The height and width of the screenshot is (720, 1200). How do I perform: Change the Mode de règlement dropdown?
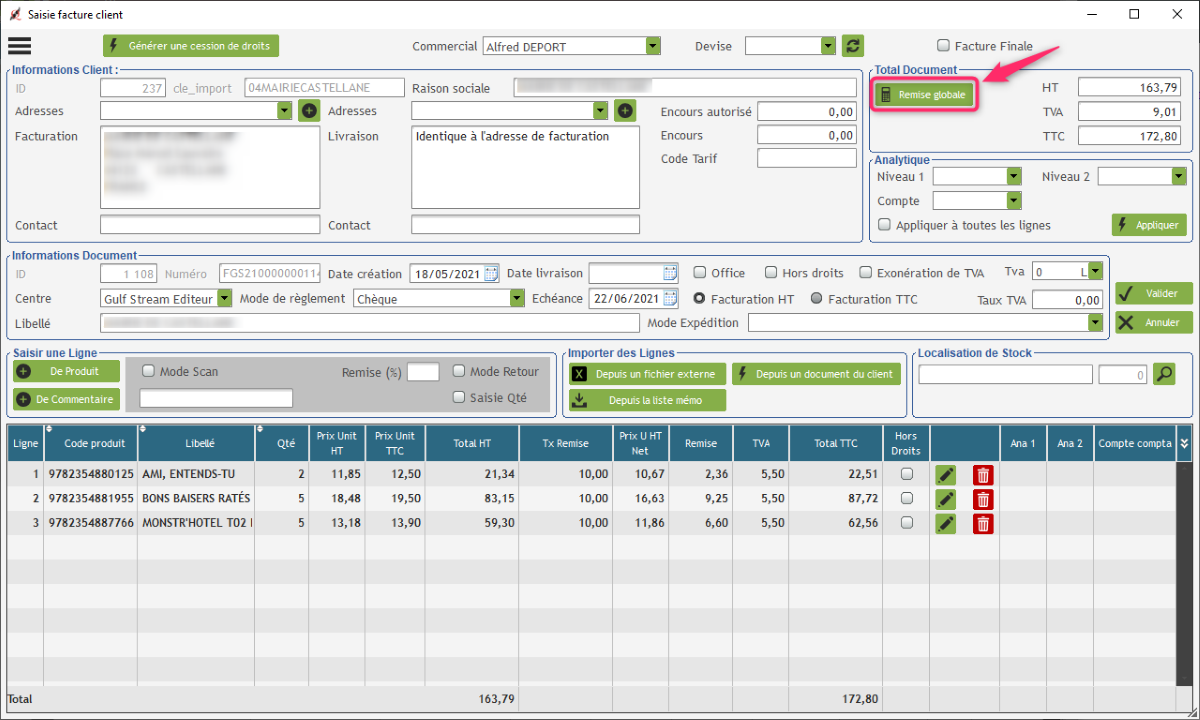[517, 298]
